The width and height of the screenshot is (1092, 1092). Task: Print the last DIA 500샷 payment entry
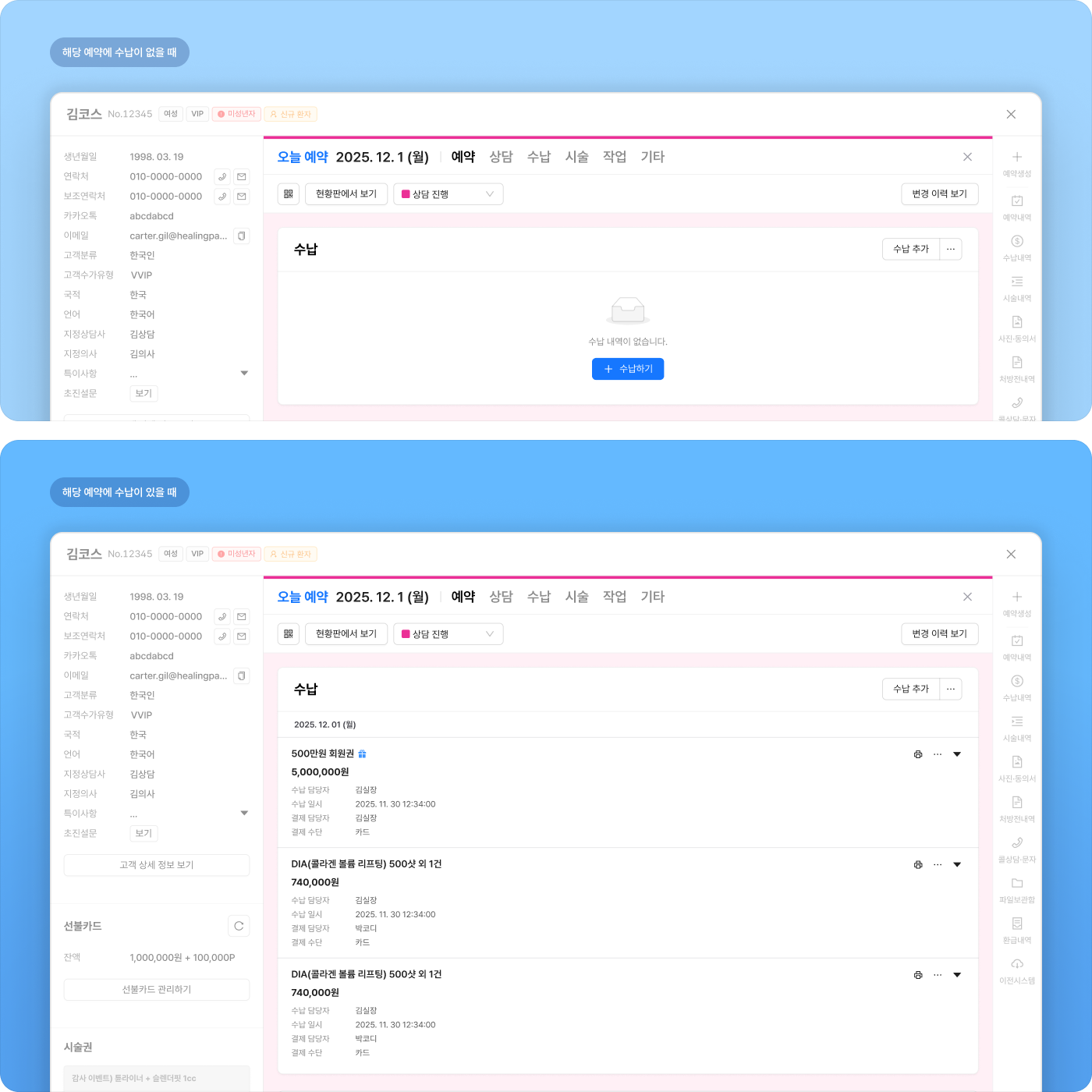coord(918,975)
